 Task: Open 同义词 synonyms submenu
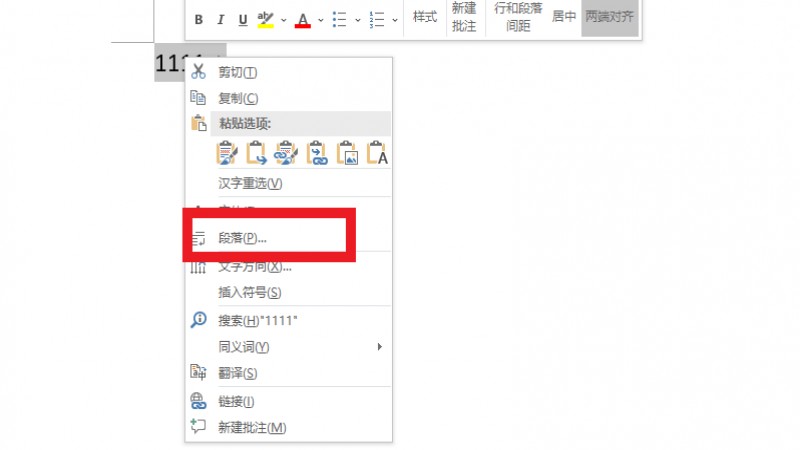click(x=288, y=347)
